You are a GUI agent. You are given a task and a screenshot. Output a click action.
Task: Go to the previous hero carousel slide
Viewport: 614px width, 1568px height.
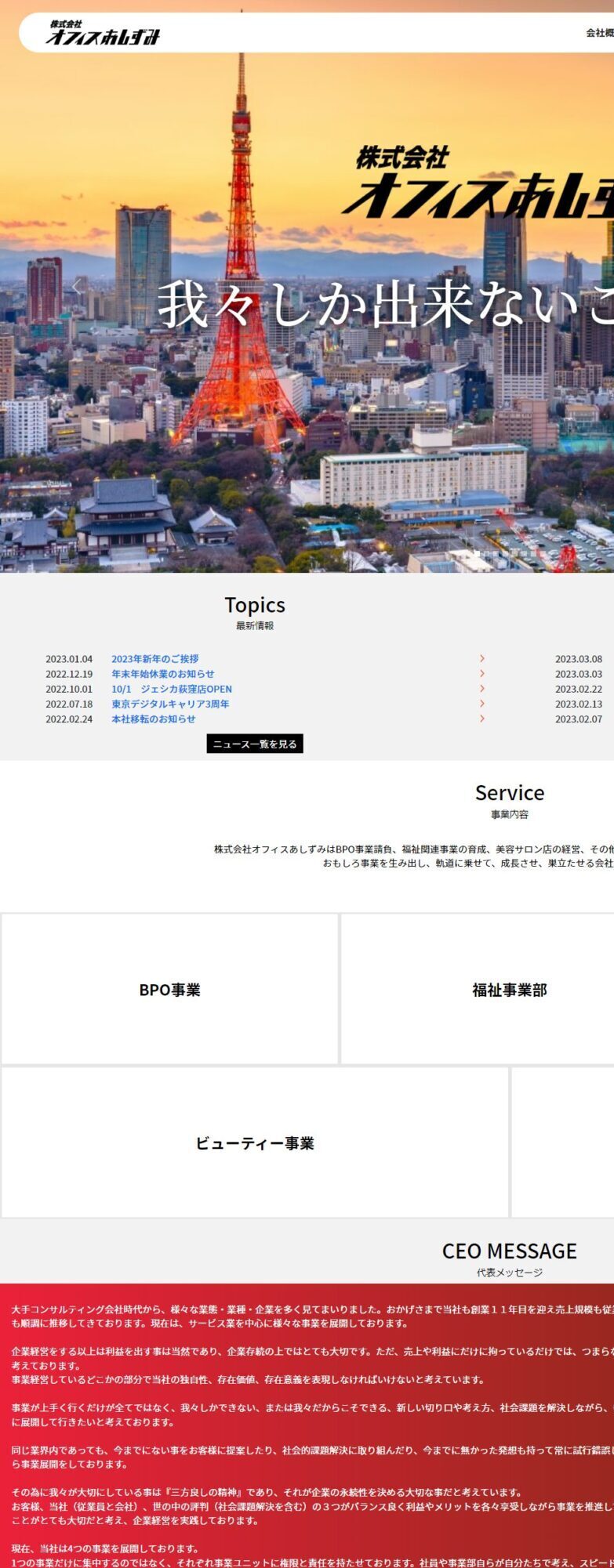77,286
